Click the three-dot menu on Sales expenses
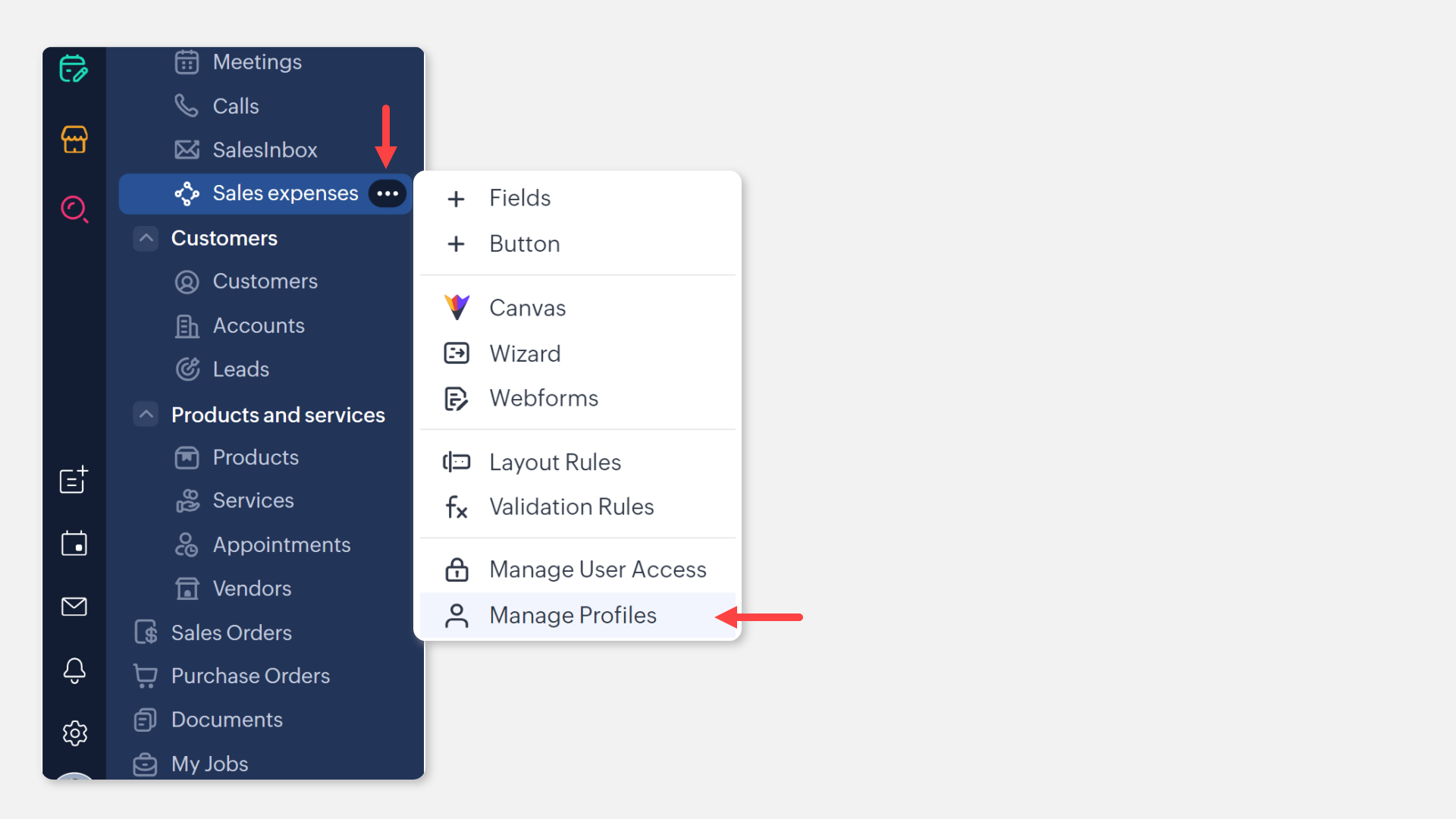This screenshot has width=1456, height=819. pos(388,193)
